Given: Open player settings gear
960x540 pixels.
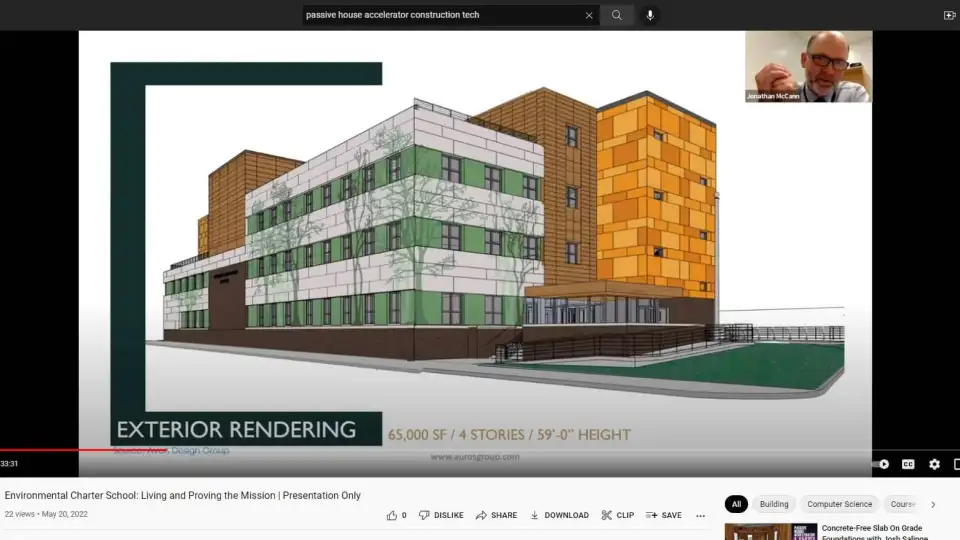Looking at the screenshot, I should pos(934,464).
